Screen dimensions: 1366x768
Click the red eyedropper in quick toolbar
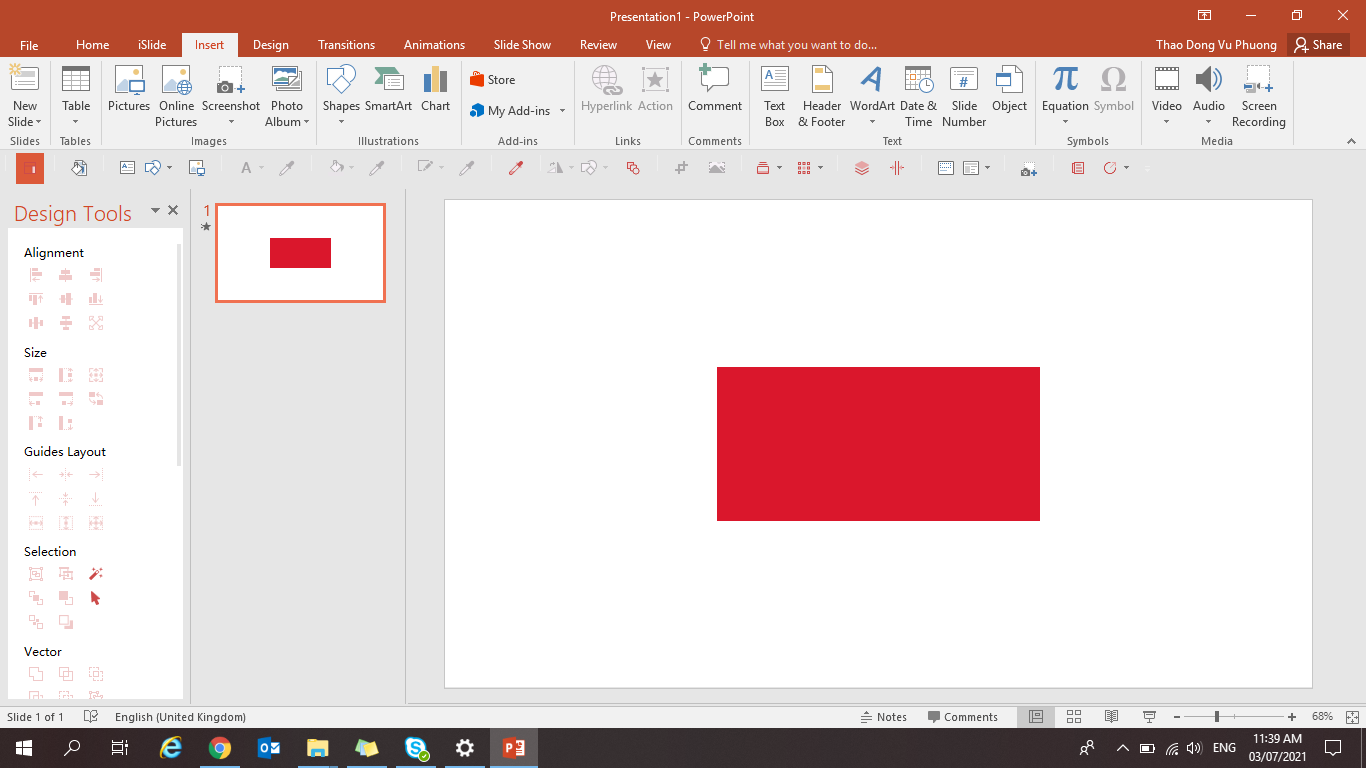[516, 168]
